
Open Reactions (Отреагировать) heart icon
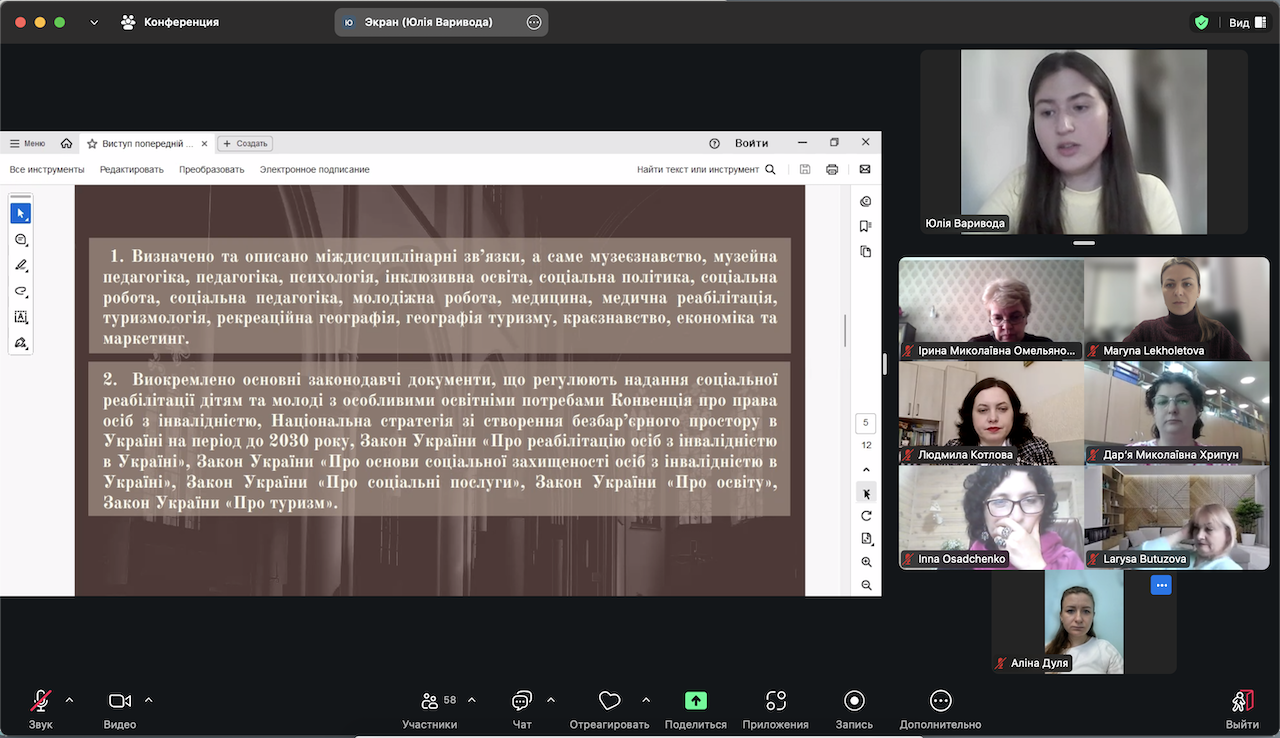click(x=609, y=701)
